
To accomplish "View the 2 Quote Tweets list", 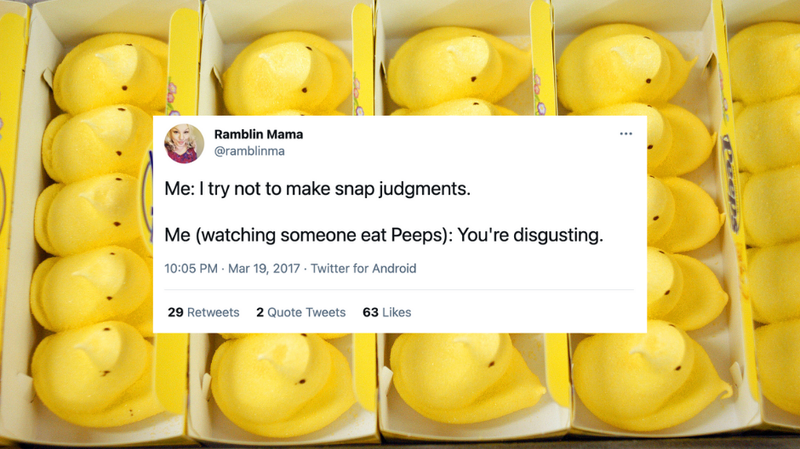I will tap(301, 312).
